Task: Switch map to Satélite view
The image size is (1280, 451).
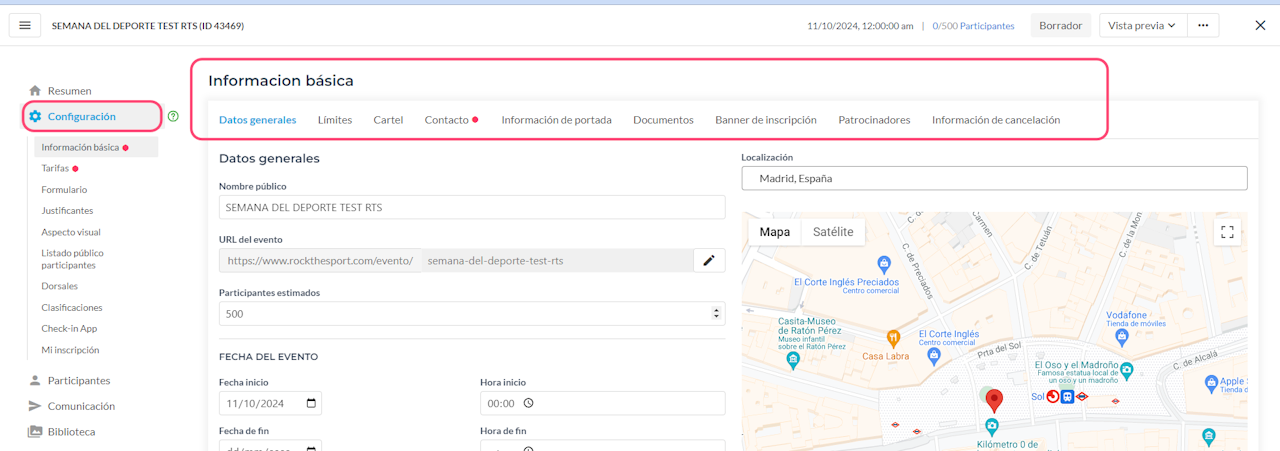Action: (833, 232)
